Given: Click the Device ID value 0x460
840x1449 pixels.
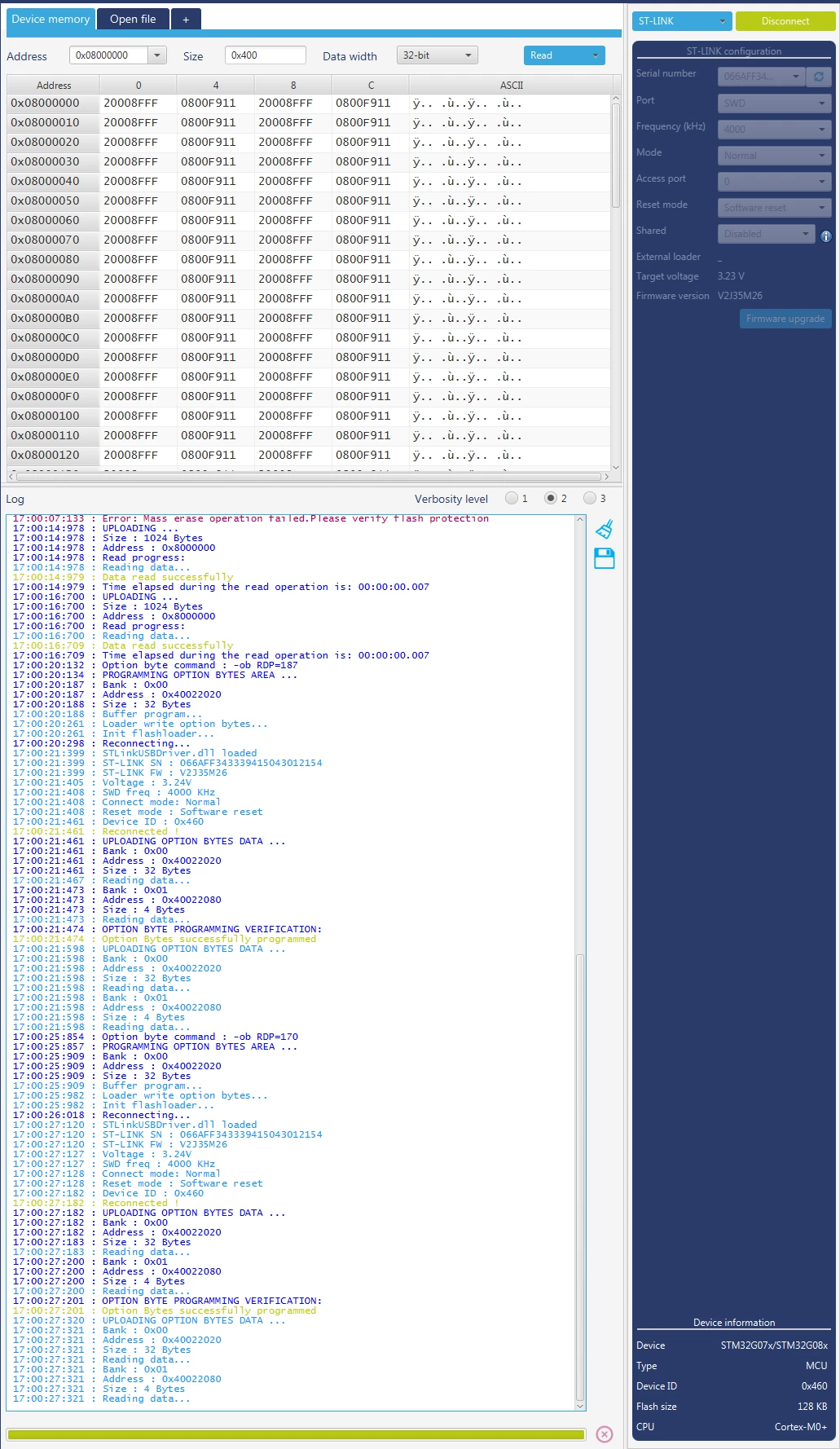Looking at the screenshot, I should (814, 1386).
